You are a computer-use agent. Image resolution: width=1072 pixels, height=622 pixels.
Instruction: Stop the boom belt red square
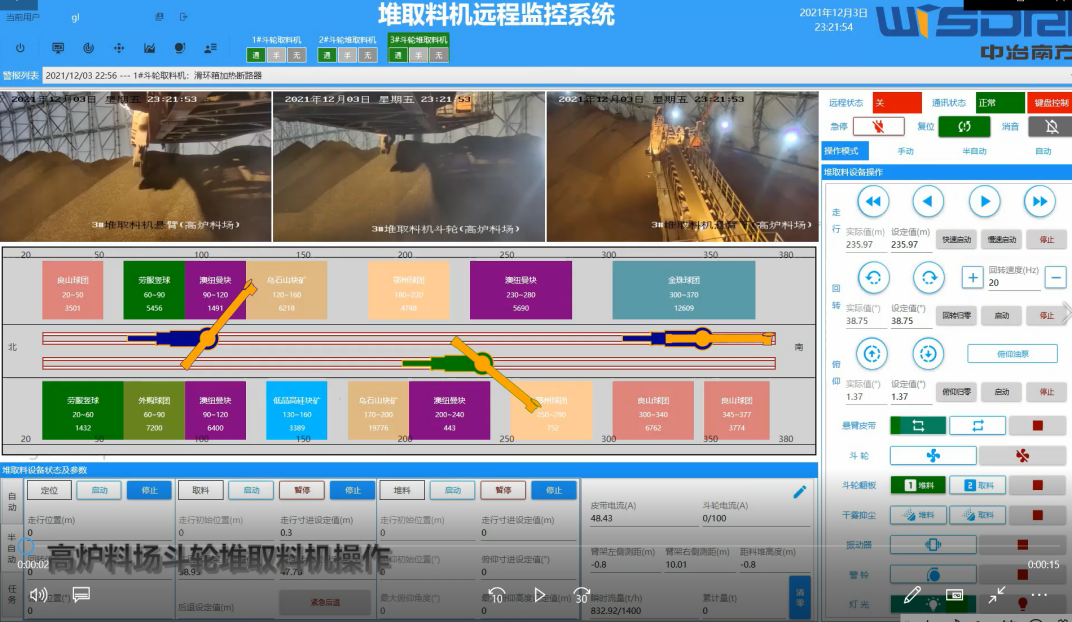pos(1037,426)
